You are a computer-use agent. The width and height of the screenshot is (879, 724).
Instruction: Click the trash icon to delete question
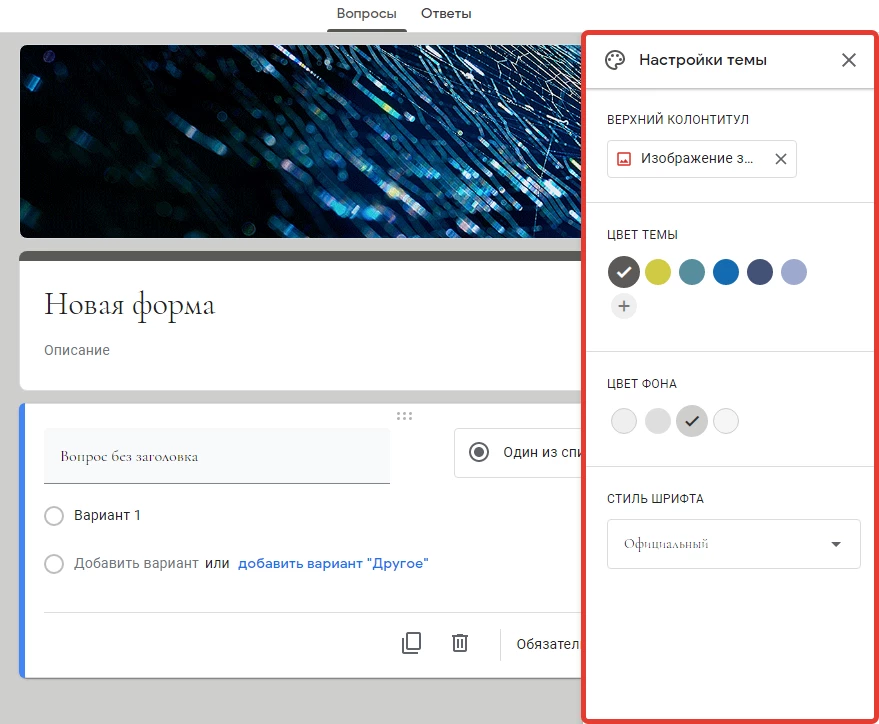tap(460, 643)
